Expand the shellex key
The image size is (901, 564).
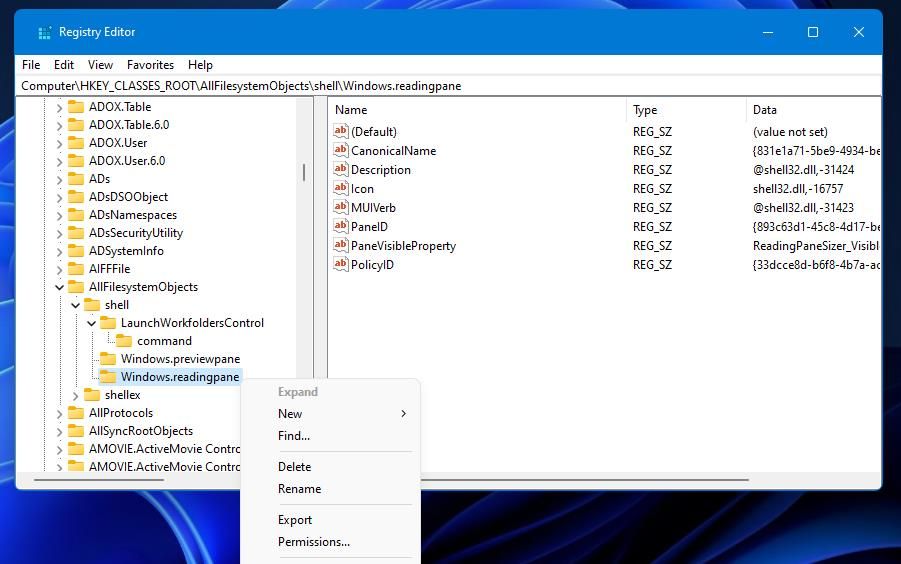tap(75, 396)
